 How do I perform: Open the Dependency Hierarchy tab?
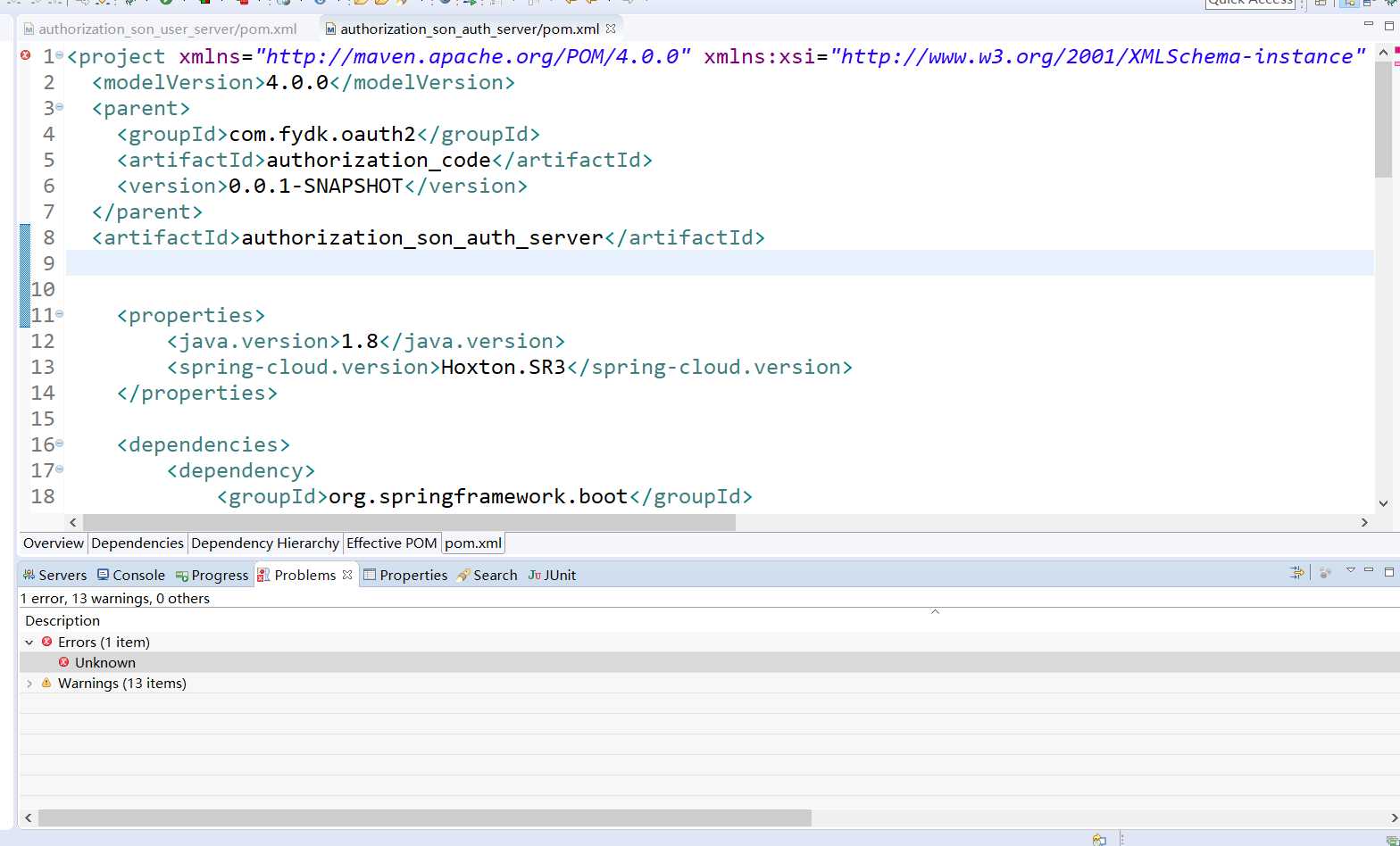point(265,543)
